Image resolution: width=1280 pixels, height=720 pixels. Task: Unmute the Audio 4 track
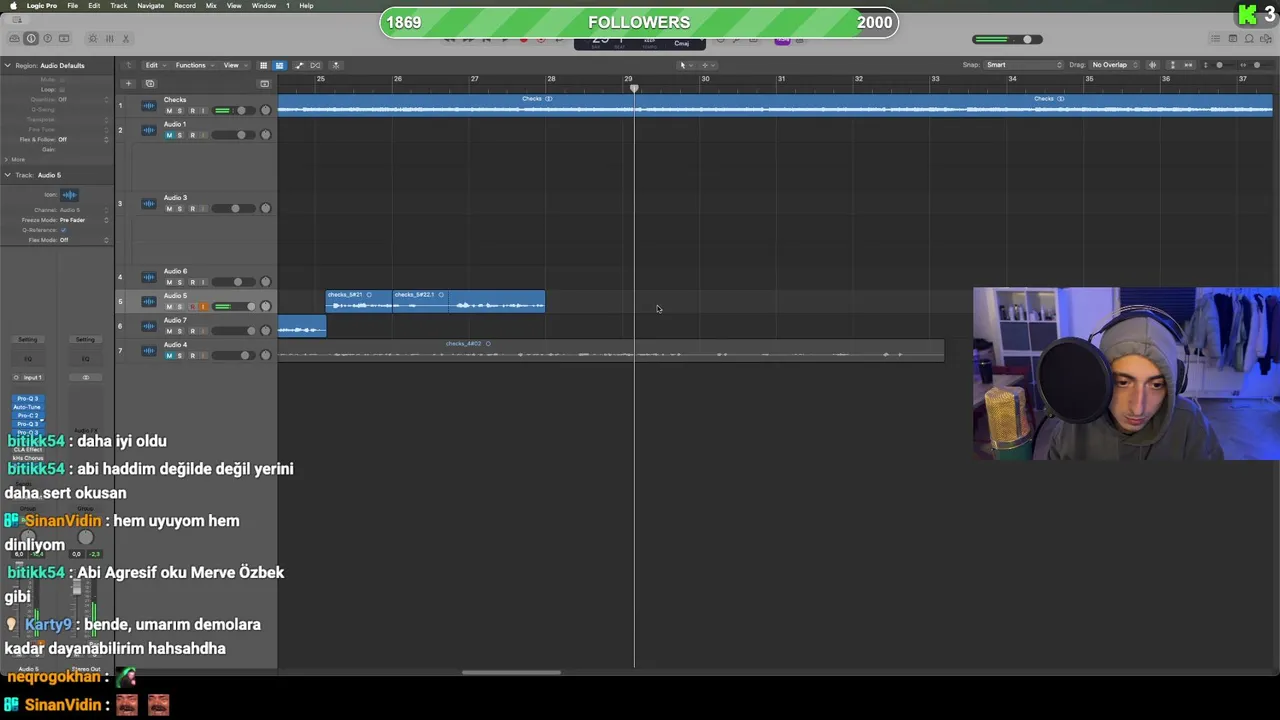(169, 355)
